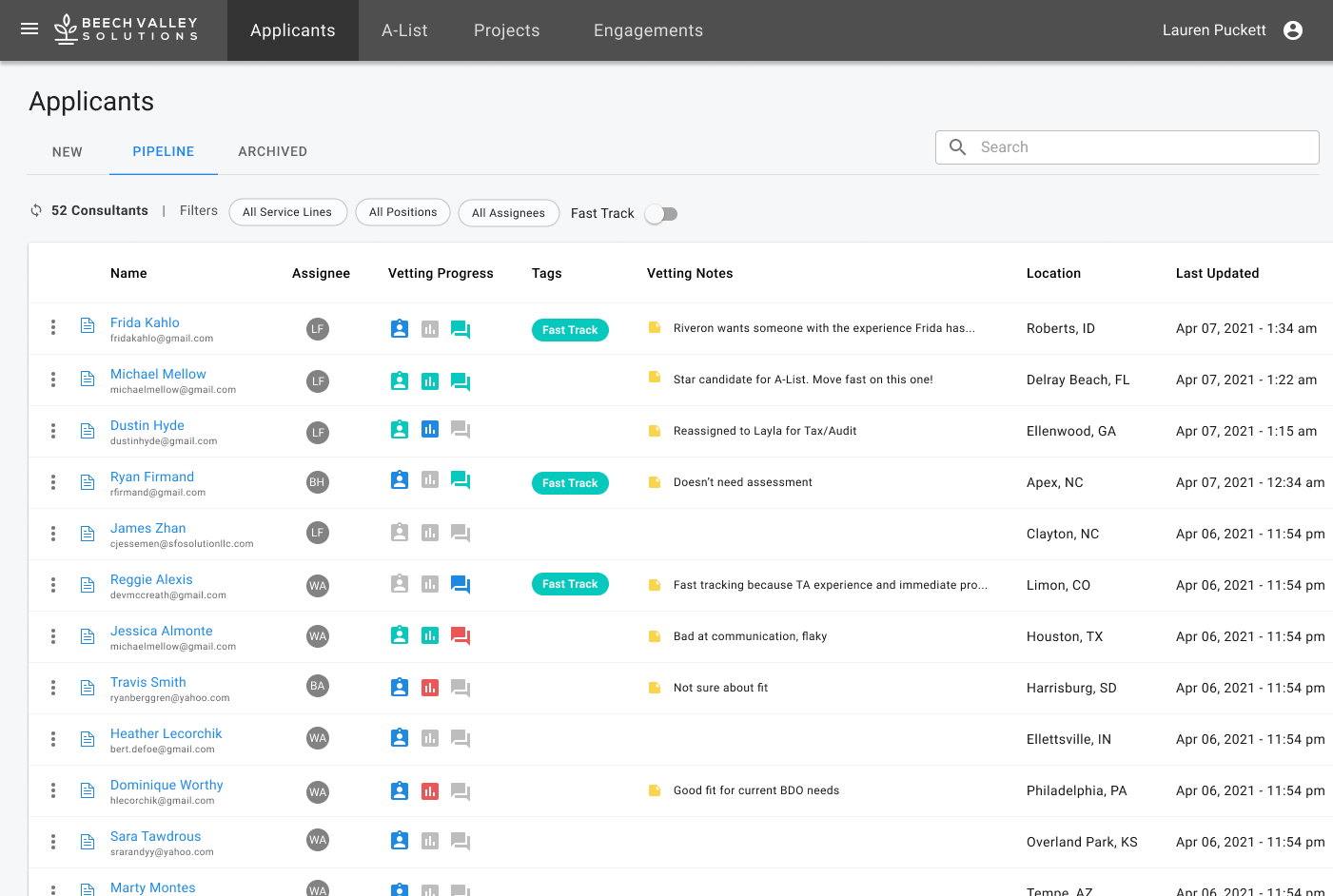Open the All Positions filter

[402, 212]
